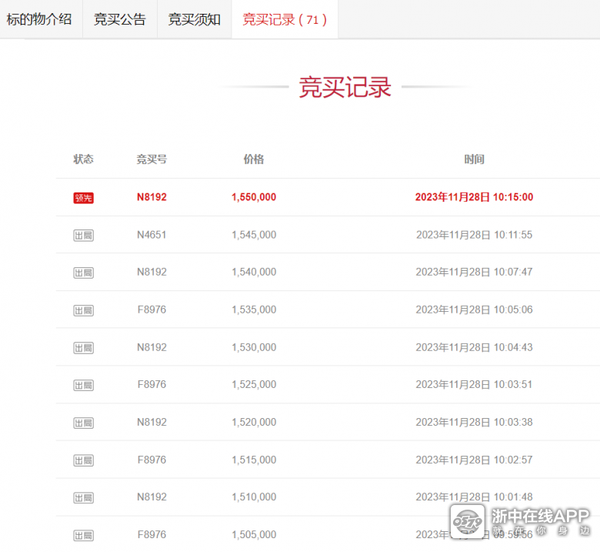Click bidder number N4651
600x552 pixels.
(x=151, y=235)
